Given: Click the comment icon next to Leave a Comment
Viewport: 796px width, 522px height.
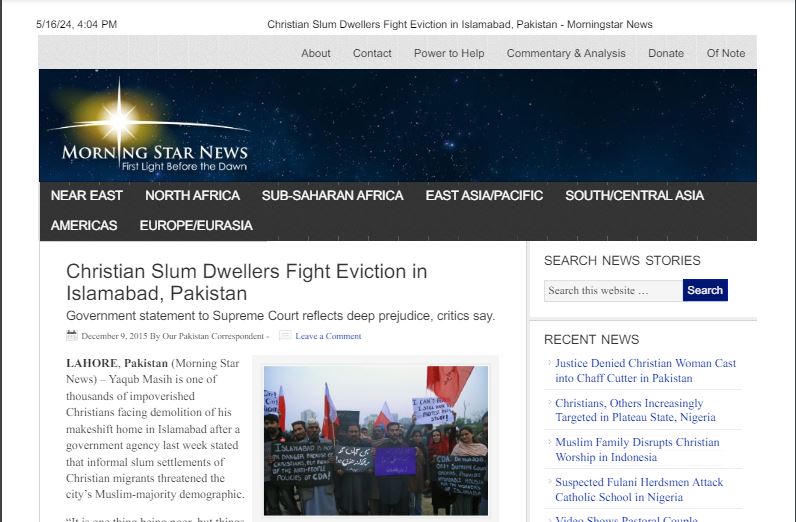Looking at the screenshot, I should [x=285, y=335].
